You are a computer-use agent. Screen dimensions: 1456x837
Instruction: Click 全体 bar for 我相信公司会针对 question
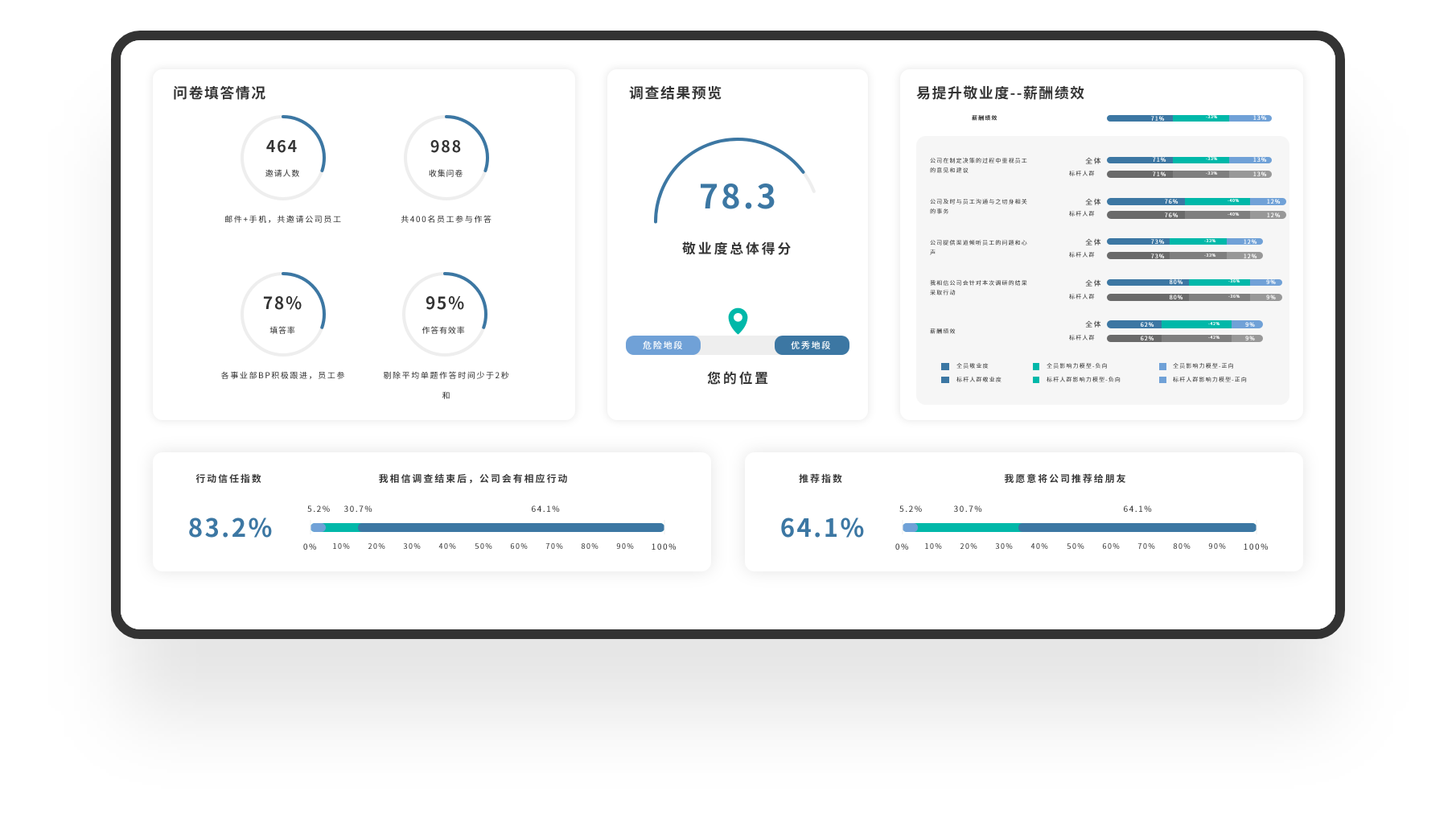pyautogui.click(x=1195, y=282)
